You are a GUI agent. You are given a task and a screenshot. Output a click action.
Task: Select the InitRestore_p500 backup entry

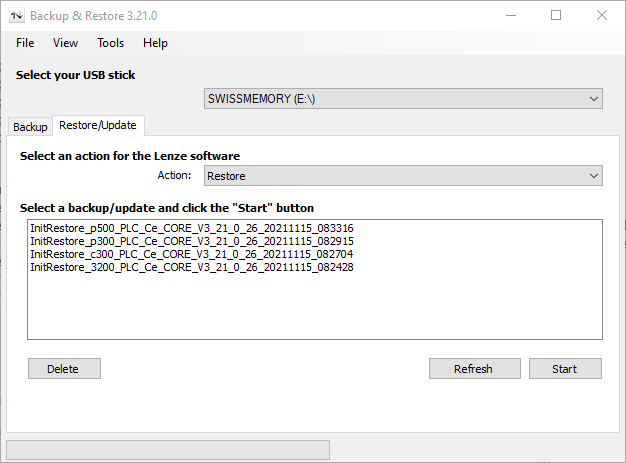pyautogui.click(x=192, y=228)
